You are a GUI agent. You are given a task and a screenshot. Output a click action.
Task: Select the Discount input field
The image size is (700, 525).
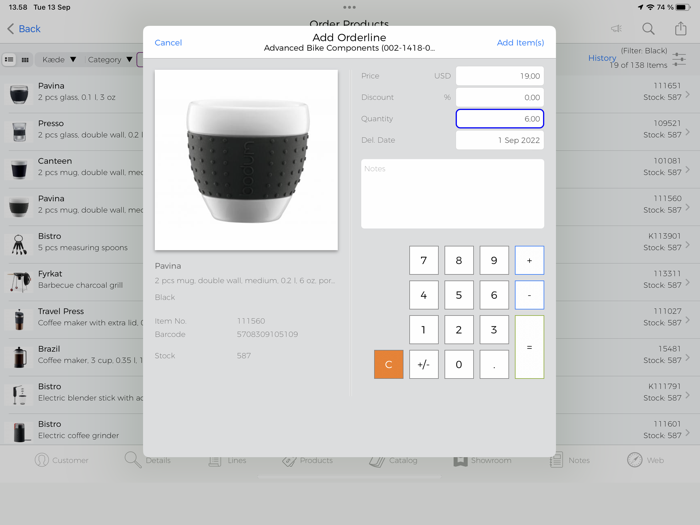[500, 97]
